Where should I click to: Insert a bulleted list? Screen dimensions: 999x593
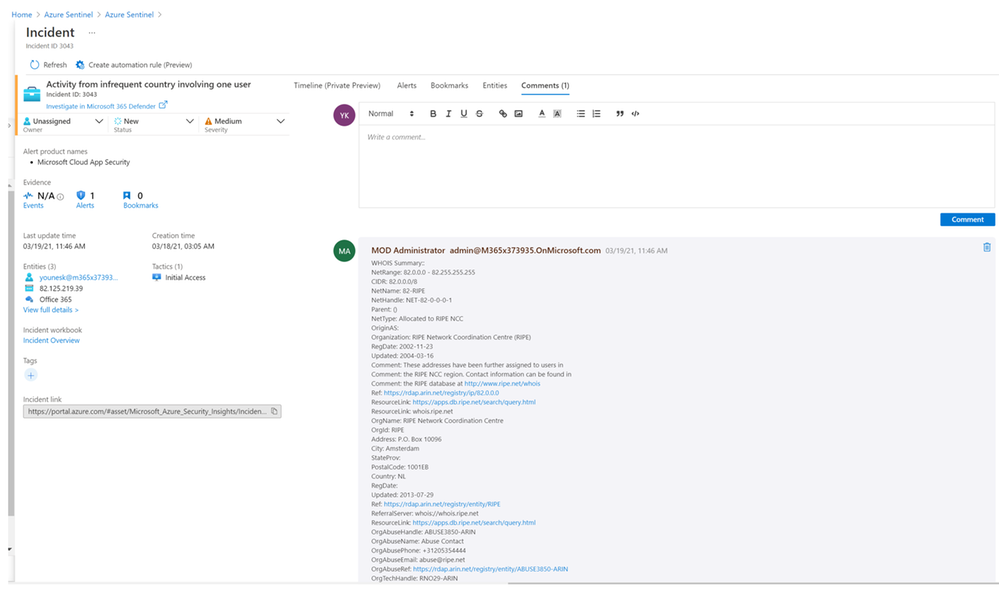click(x=581, y=114)
